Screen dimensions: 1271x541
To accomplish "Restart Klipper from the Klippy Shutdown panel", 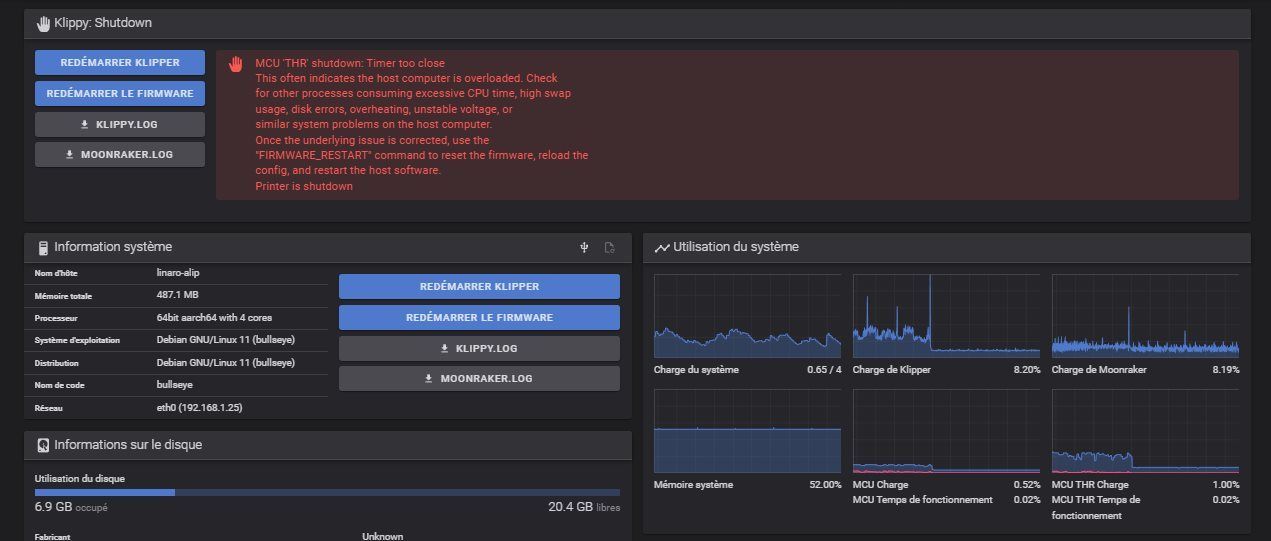I will [120, 62].
